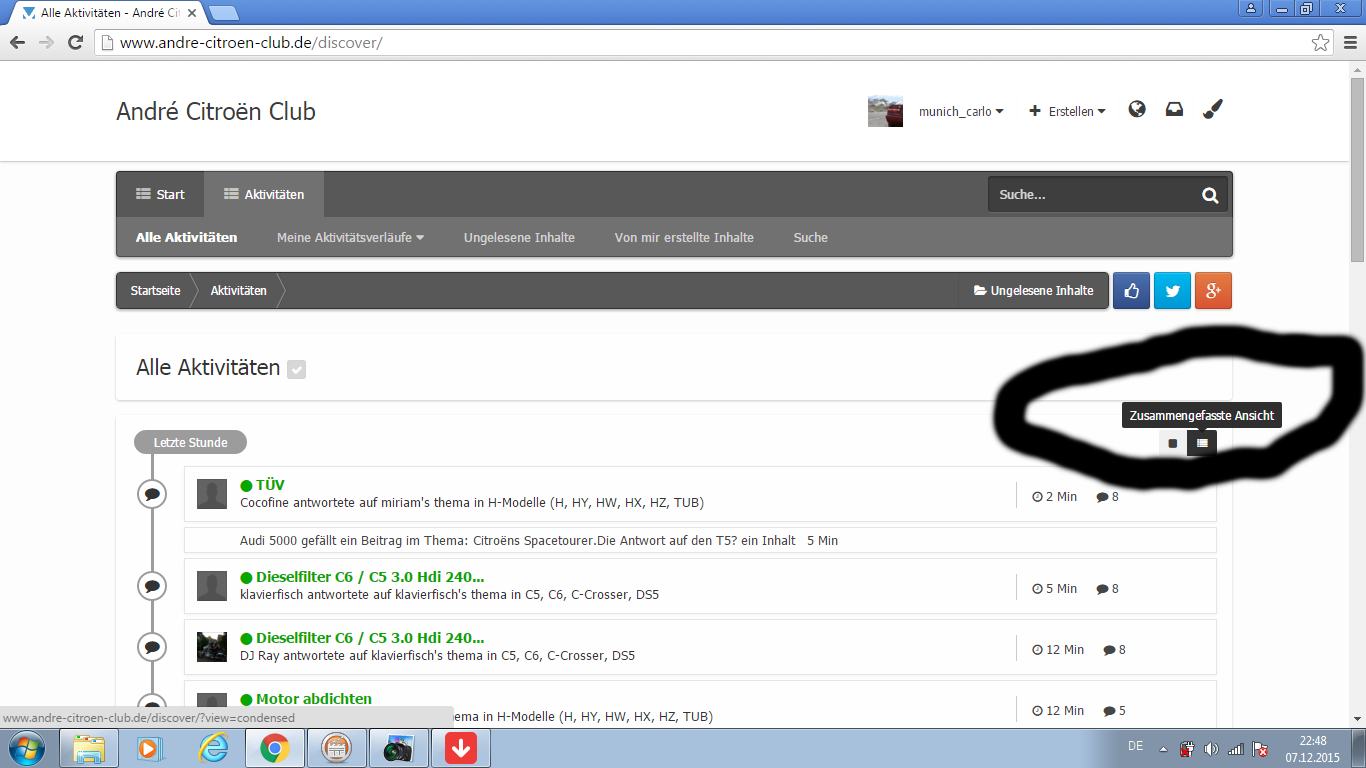Open the TÜV topic link
Screen dimensions: 1366x768
[x=270, y=485]
